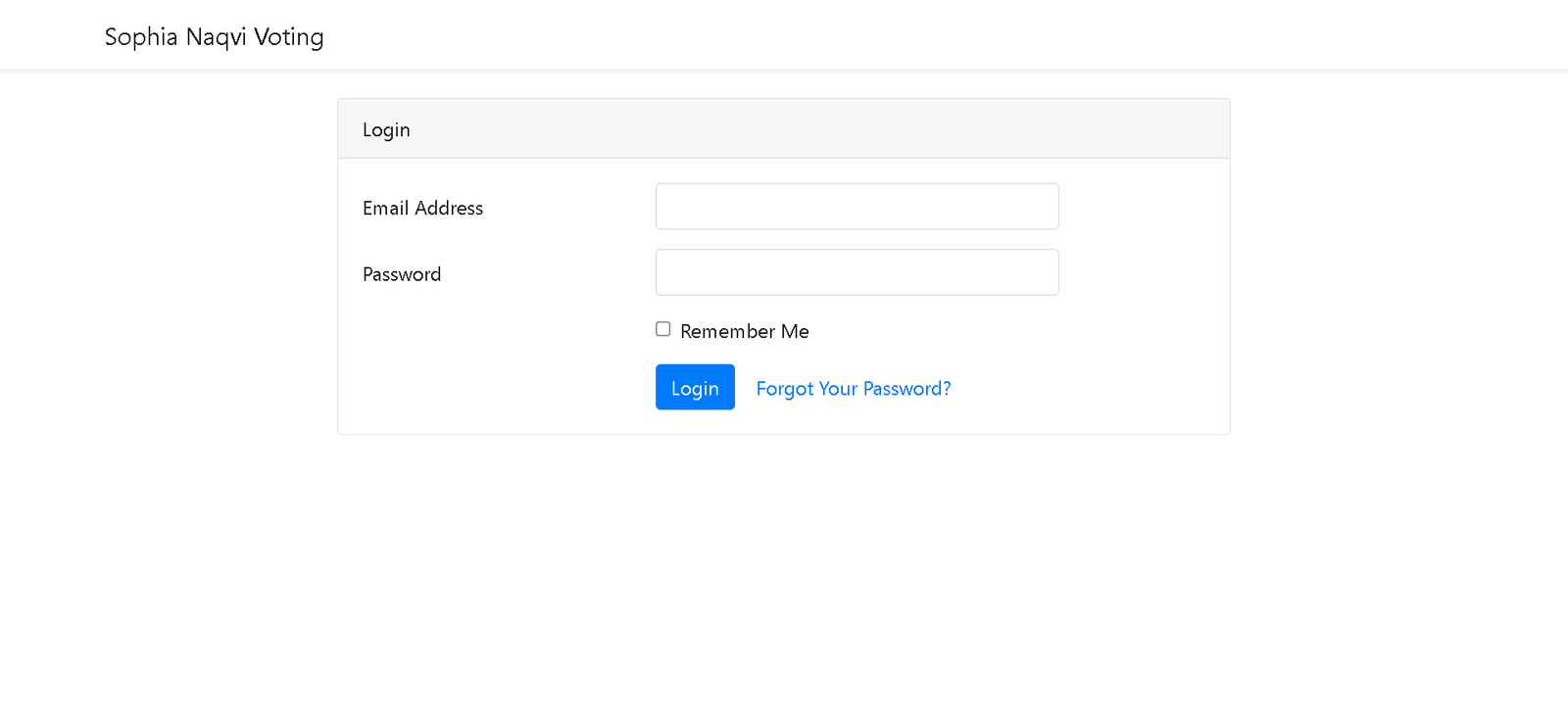This screenshot has height=716, width=1568.
Task: Select the Email Address label text
Action: (422, 208)
